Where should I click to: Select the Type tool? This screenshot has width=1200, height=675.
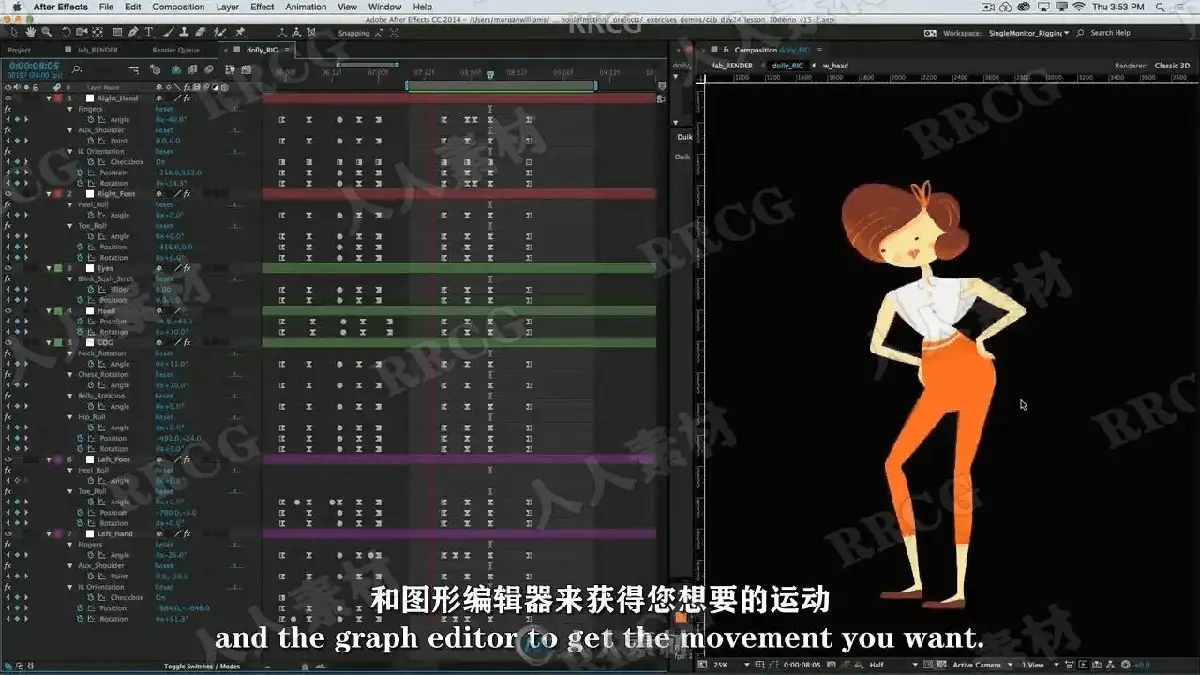point(149,33)
